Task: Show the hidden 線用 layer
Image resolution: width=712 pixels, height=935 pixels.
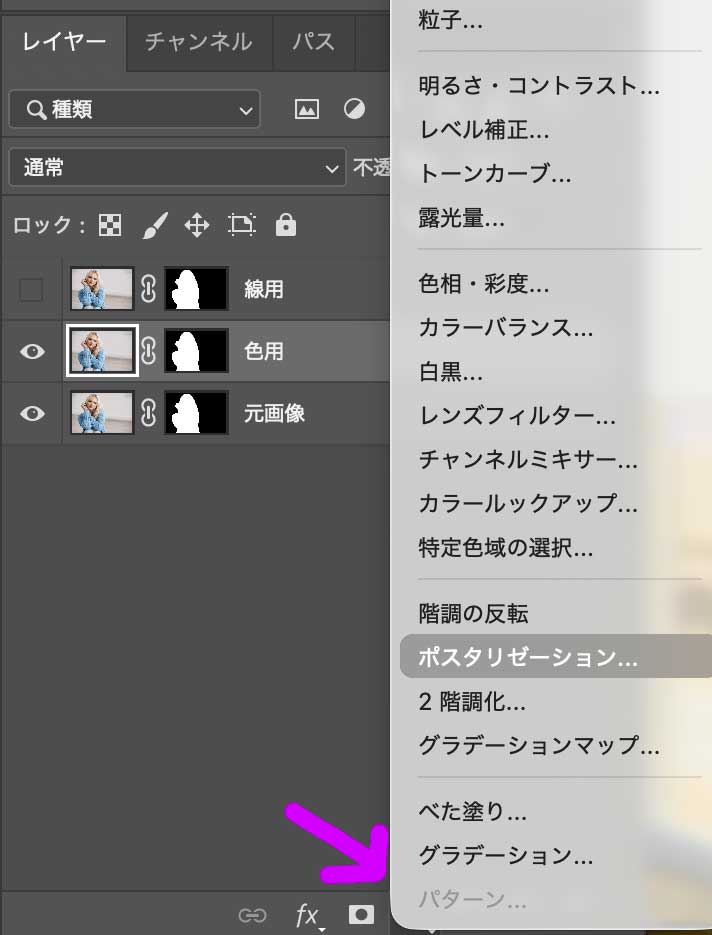Action: point(31,290)
